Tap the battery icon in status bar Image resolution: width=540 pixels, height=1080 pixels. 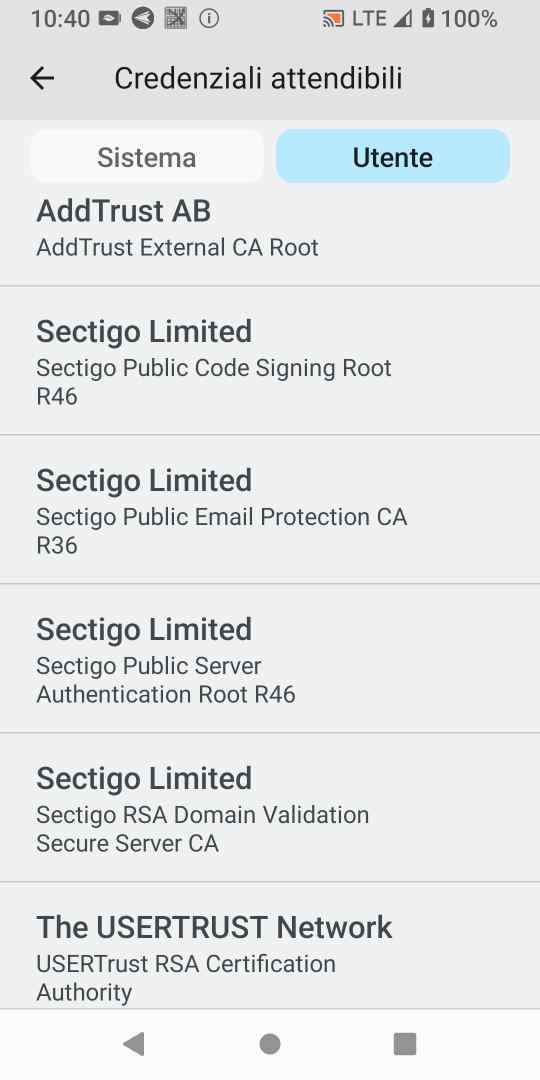coord(428,19)
